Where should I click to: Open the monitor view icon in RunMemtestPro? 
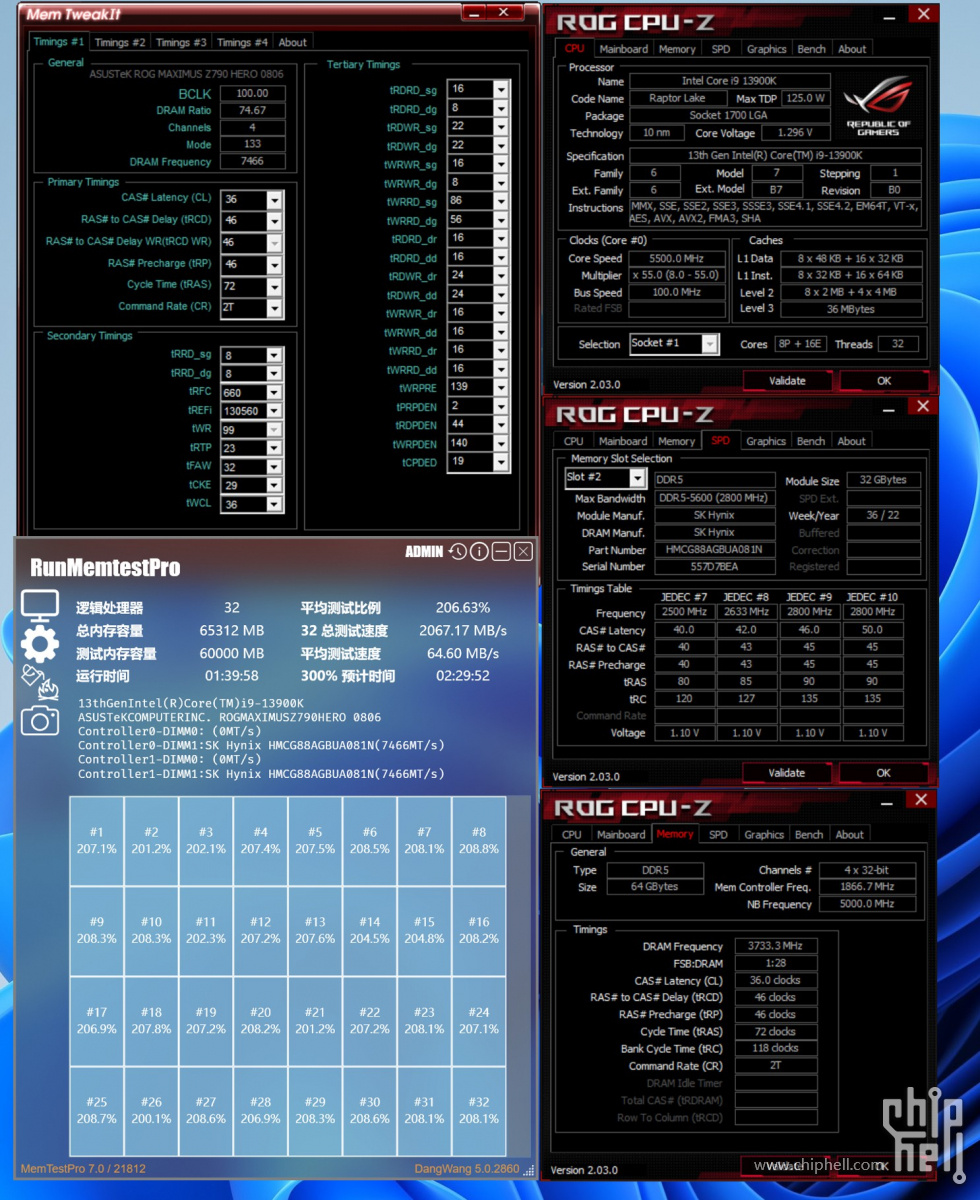(x=39, y=607)
